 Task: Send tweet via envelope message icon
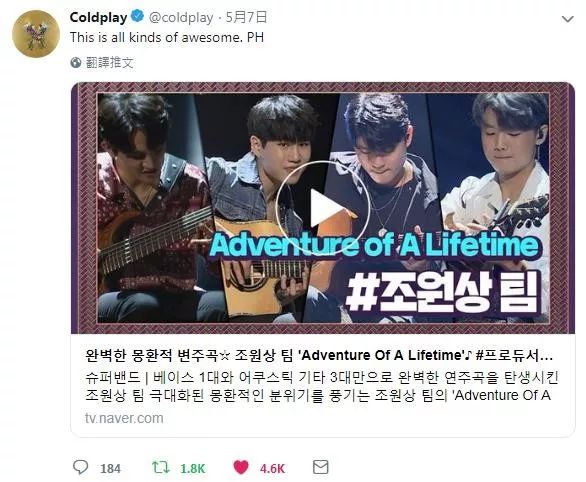[321, 467]
